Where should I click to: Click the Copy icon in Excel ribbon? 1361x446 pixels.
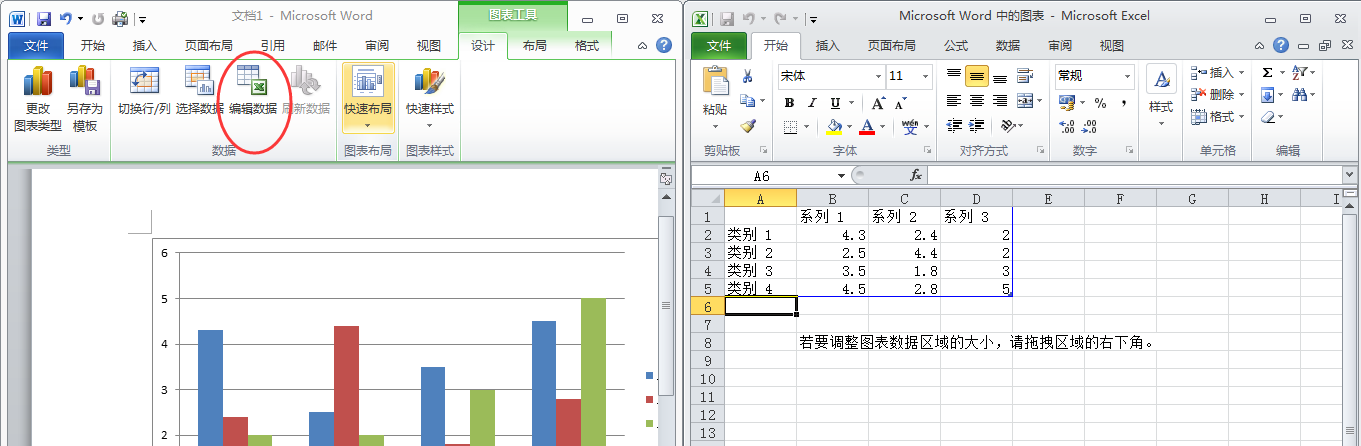[746, 100]
